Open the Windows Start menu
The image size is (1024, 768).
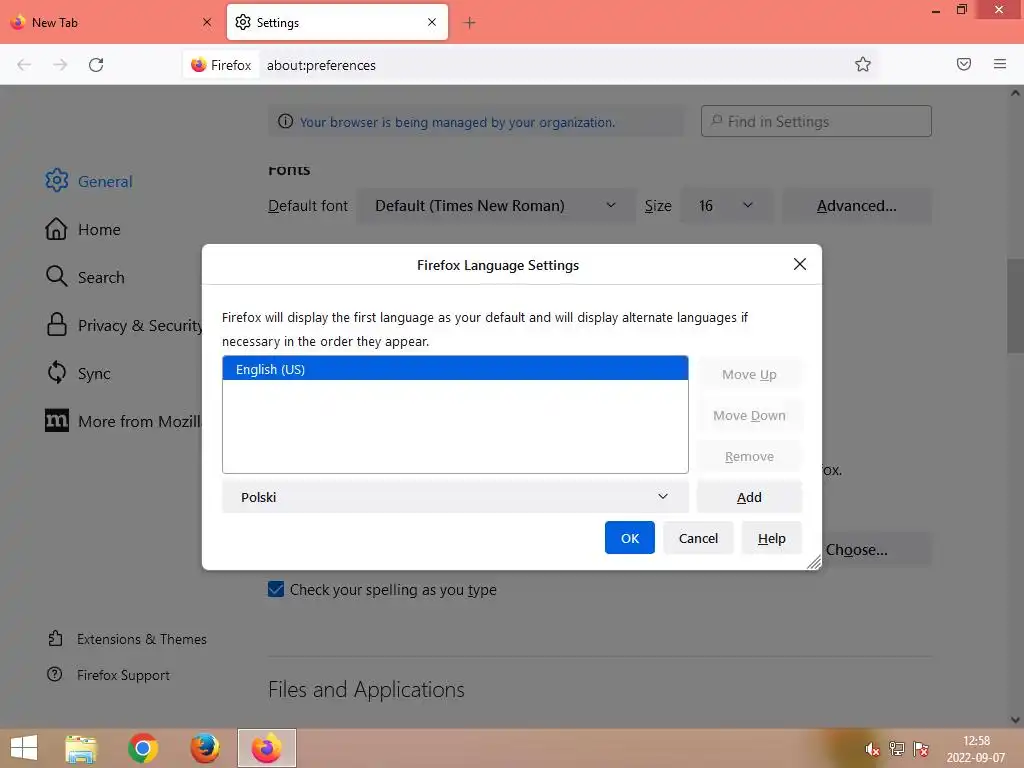tap(24, 748)
